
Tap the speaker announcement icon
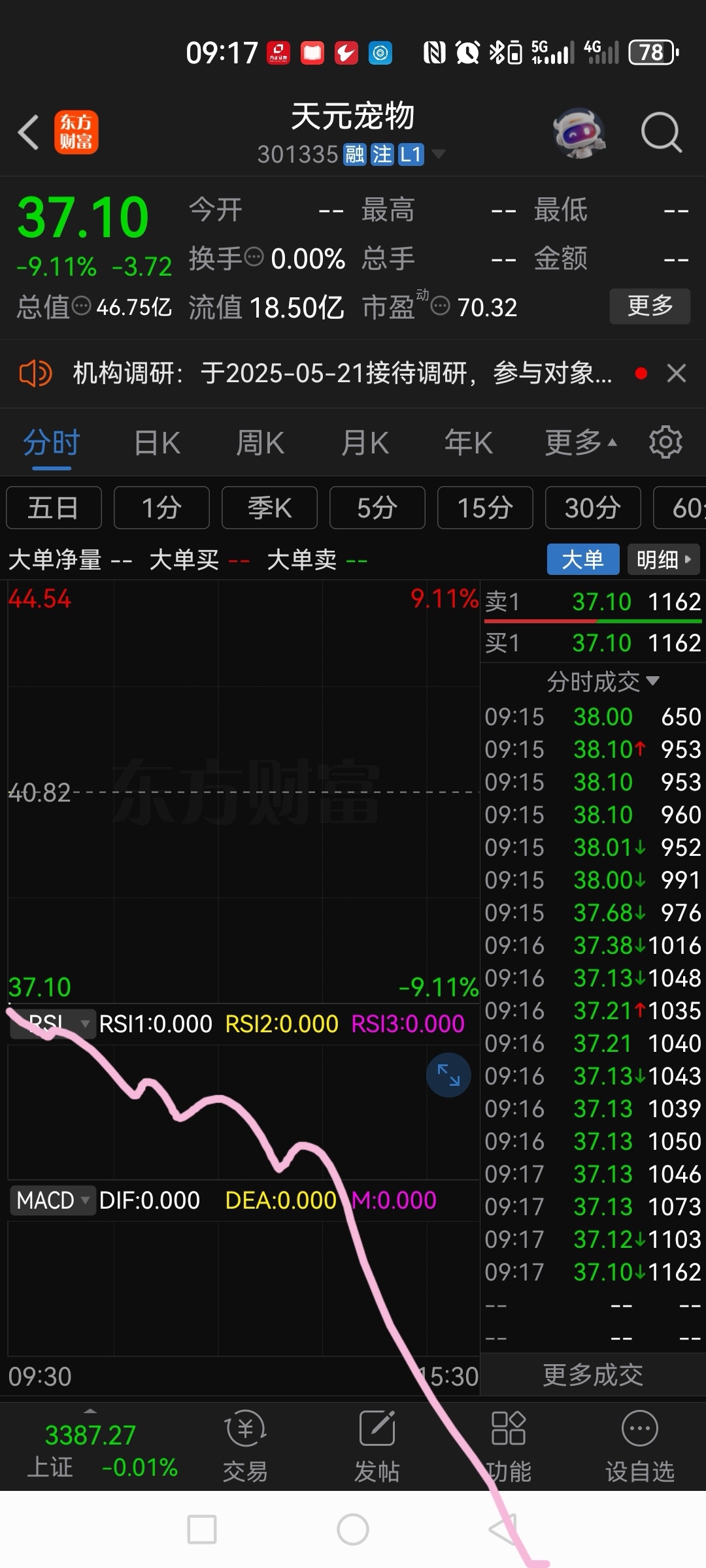pos(35,374)
